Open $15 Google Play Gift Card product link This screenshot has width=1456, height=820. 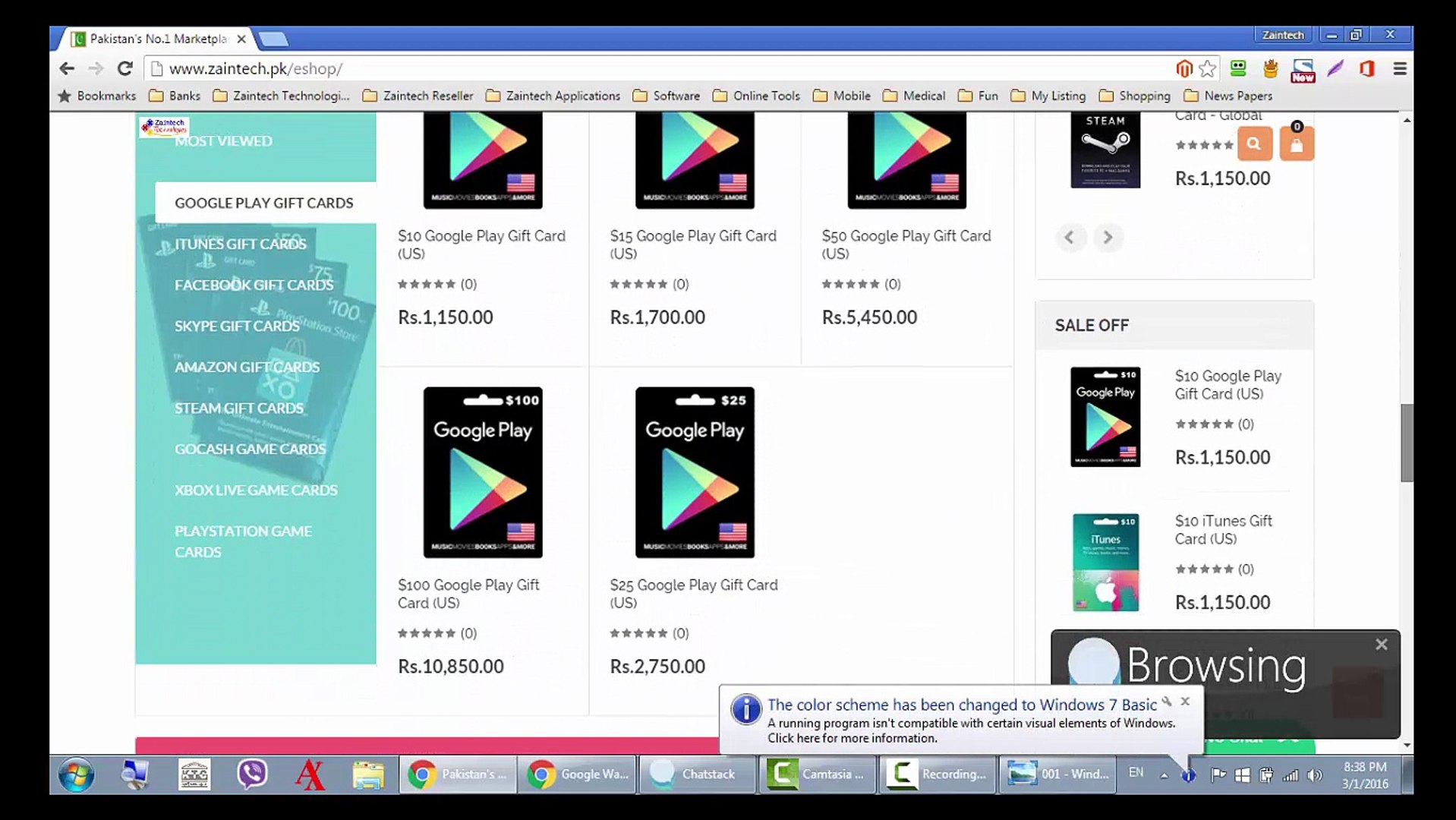693,244
